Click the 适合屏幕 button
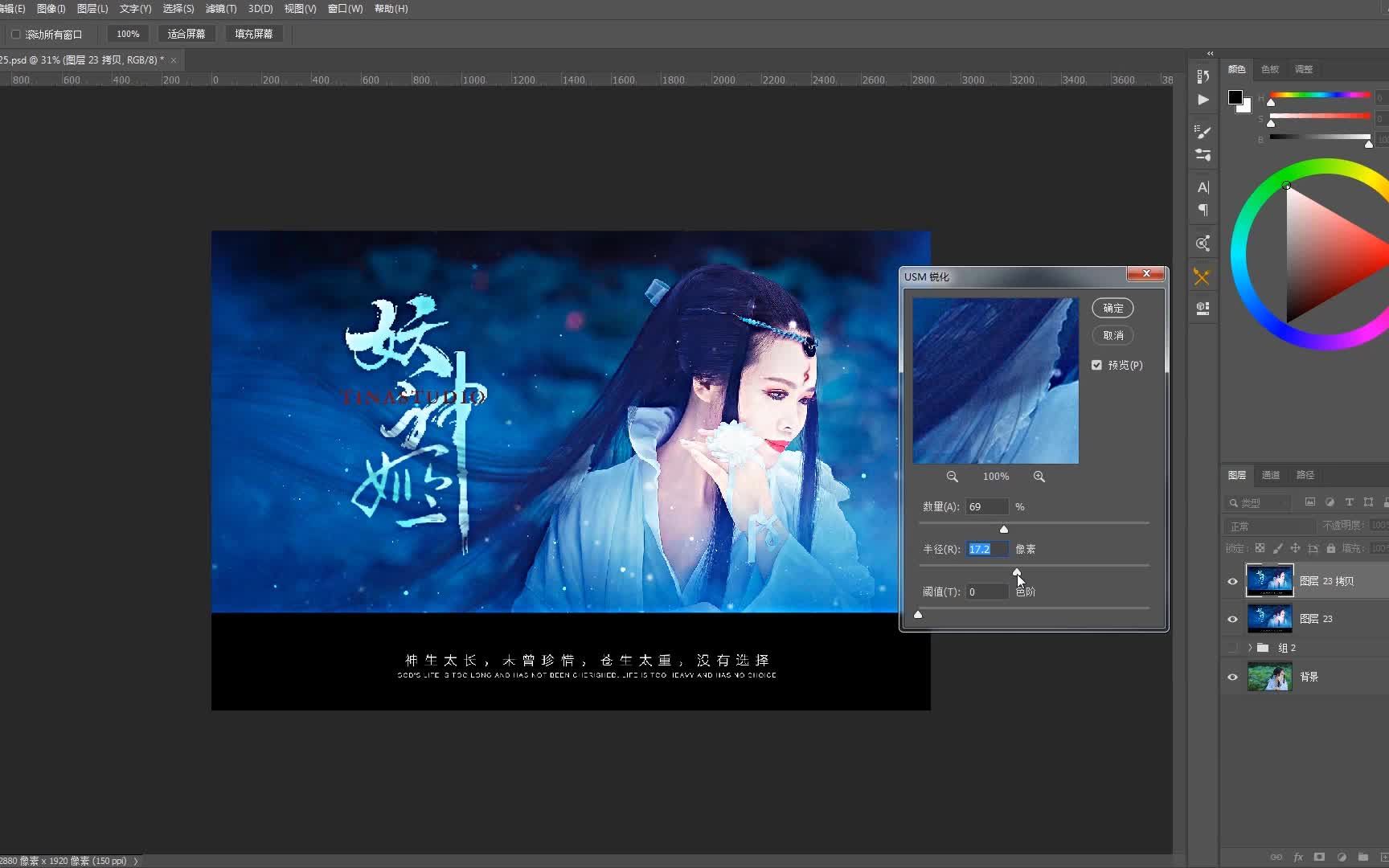The image size is (1389, 868). coord(186,34)
